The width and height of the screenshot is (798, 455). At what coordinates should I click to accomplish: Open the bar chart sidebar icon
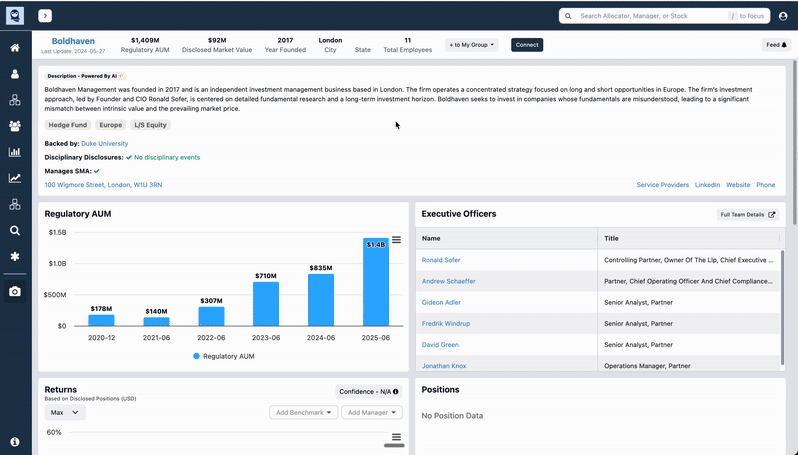point(15,152)
